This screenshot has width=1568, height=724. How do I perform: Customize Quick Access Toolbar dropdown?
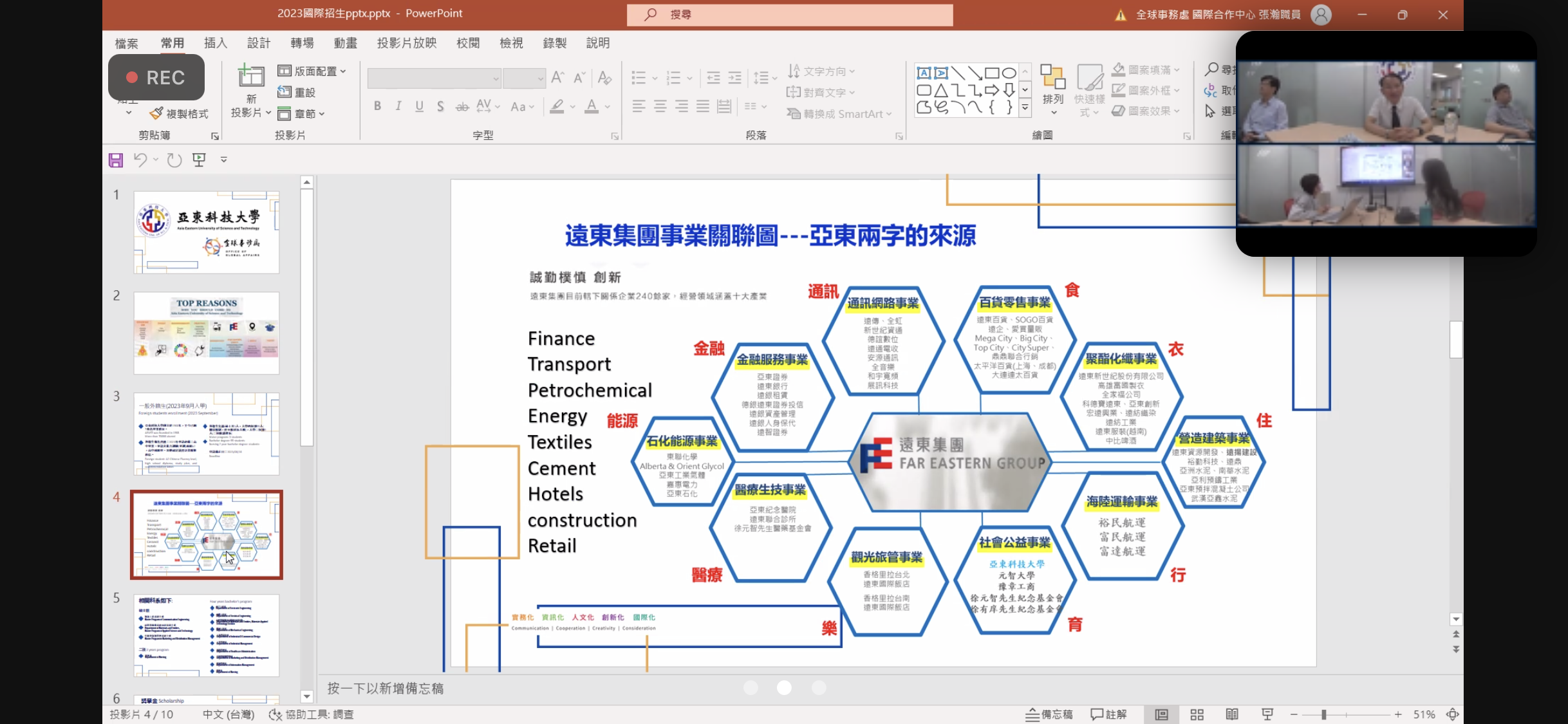coord(224,160)
